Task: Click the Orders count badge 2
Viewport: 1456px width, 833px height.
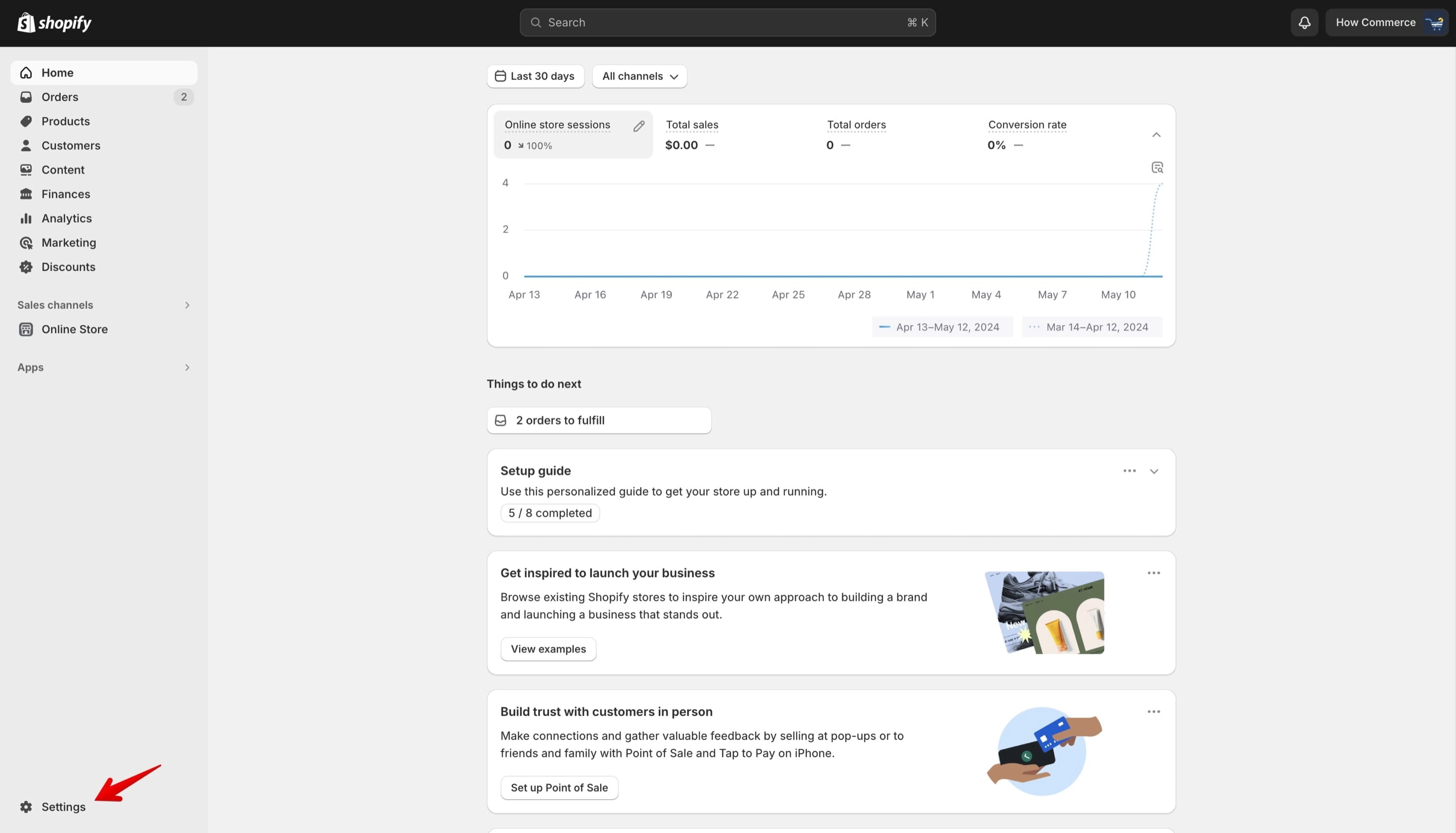Action: pyautogui.click(x=184, y=97)
